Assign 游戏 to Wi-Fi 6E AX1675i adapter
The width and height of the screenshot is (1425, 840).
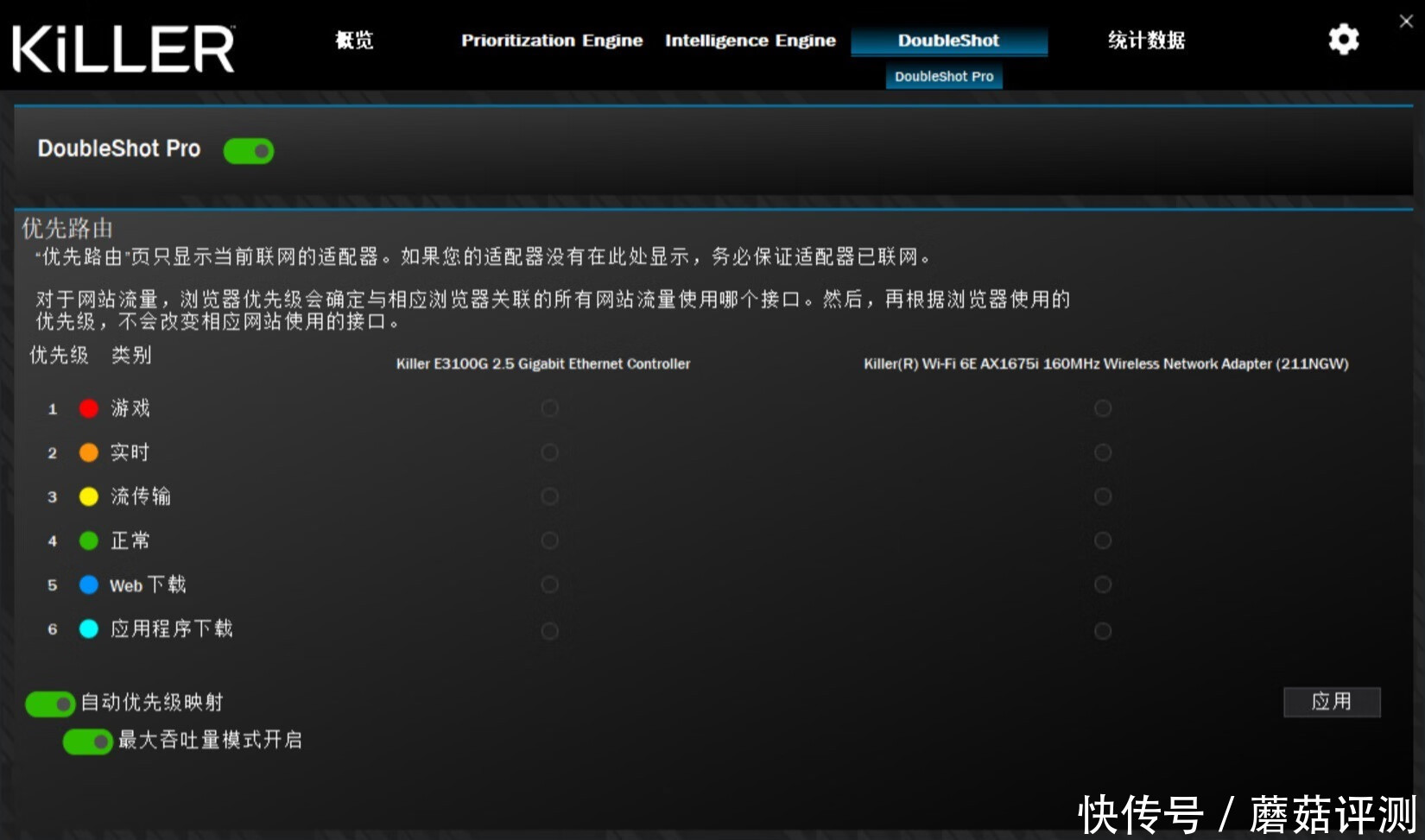coord(1103,408)
